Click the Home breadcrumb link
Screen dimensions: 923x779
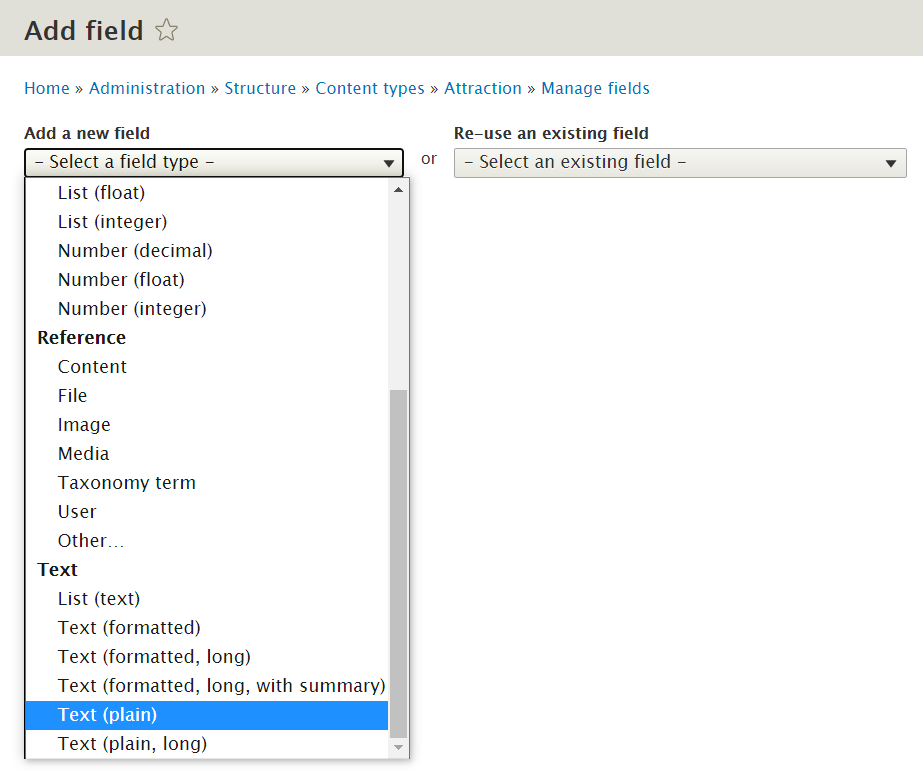(x=47, y=88)
